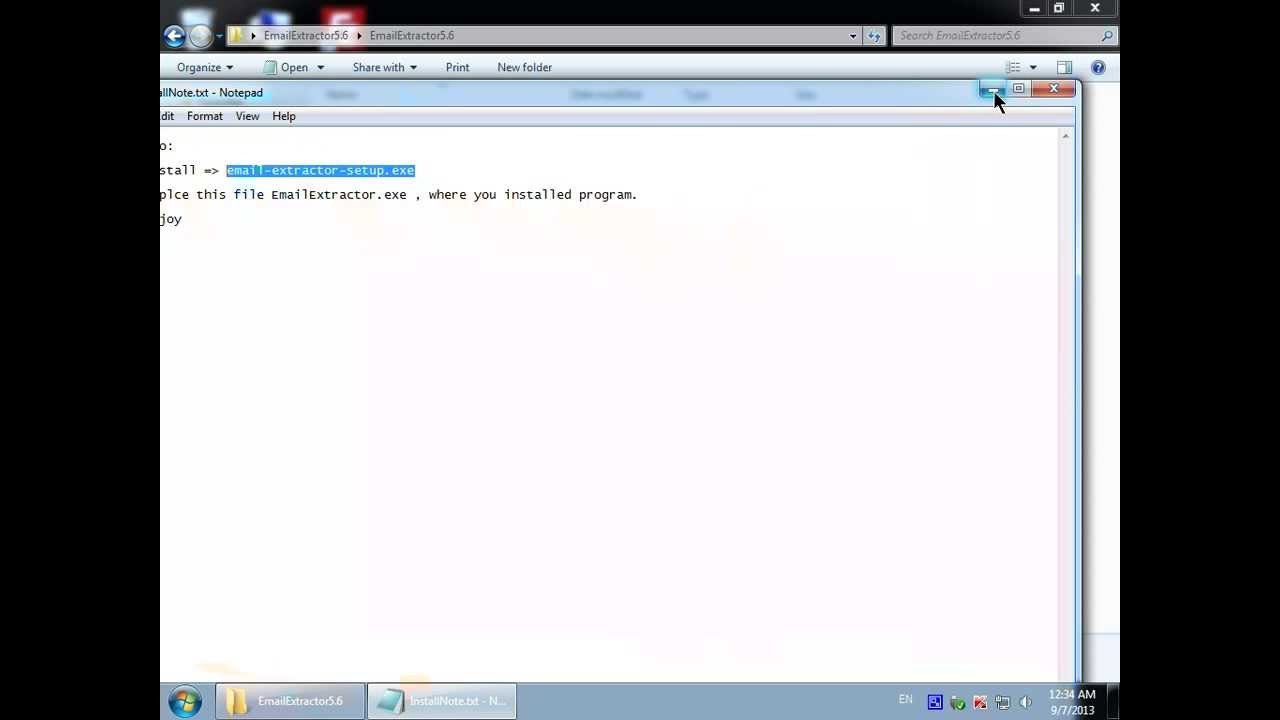
Task: Click highlighted text email-extractor-setup.exe in Notepad
Action: click(x=320, y=170)
